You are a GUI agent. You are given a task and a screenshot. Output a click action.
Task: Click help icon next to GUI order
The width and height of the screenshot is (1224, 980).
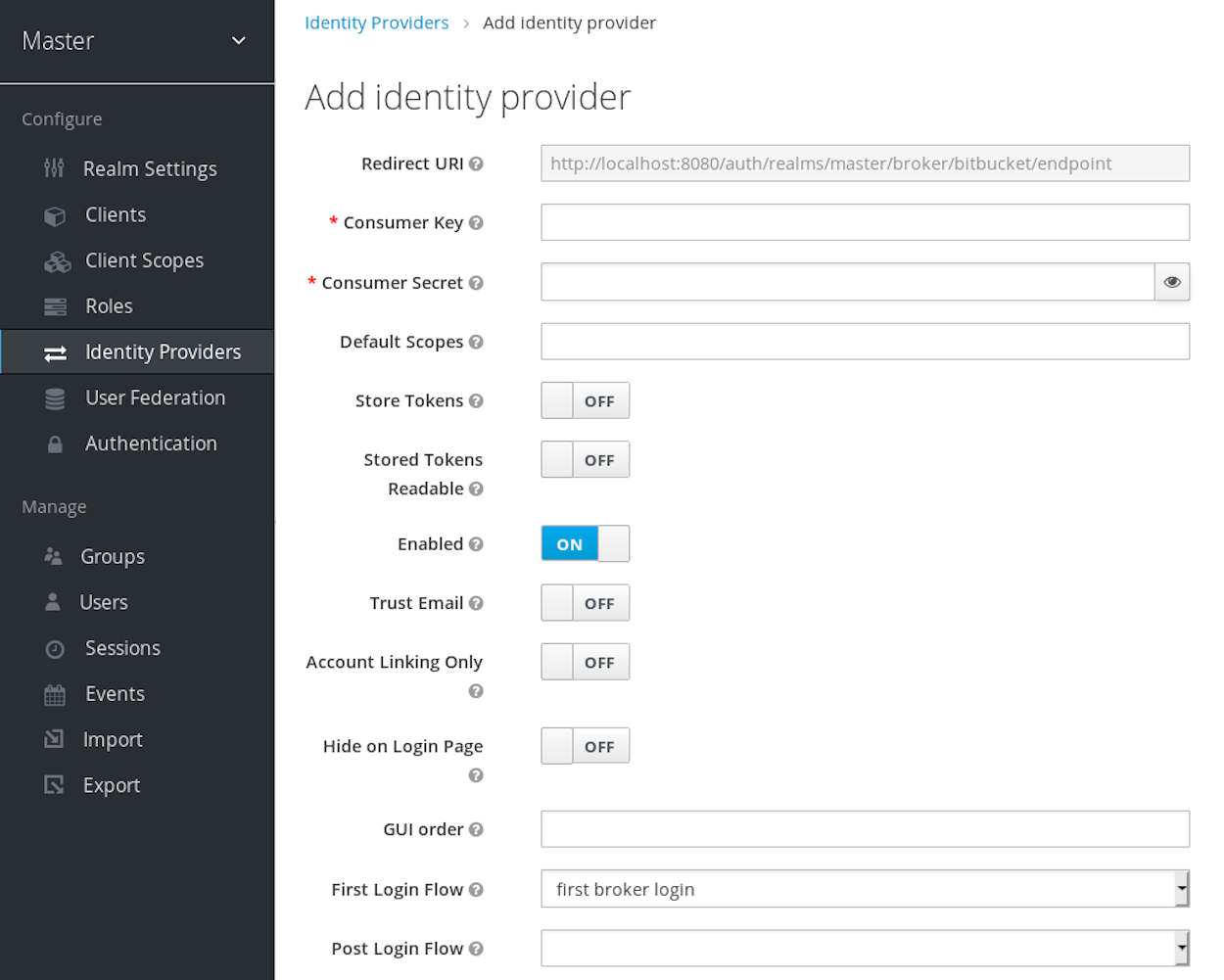point(476,829)
